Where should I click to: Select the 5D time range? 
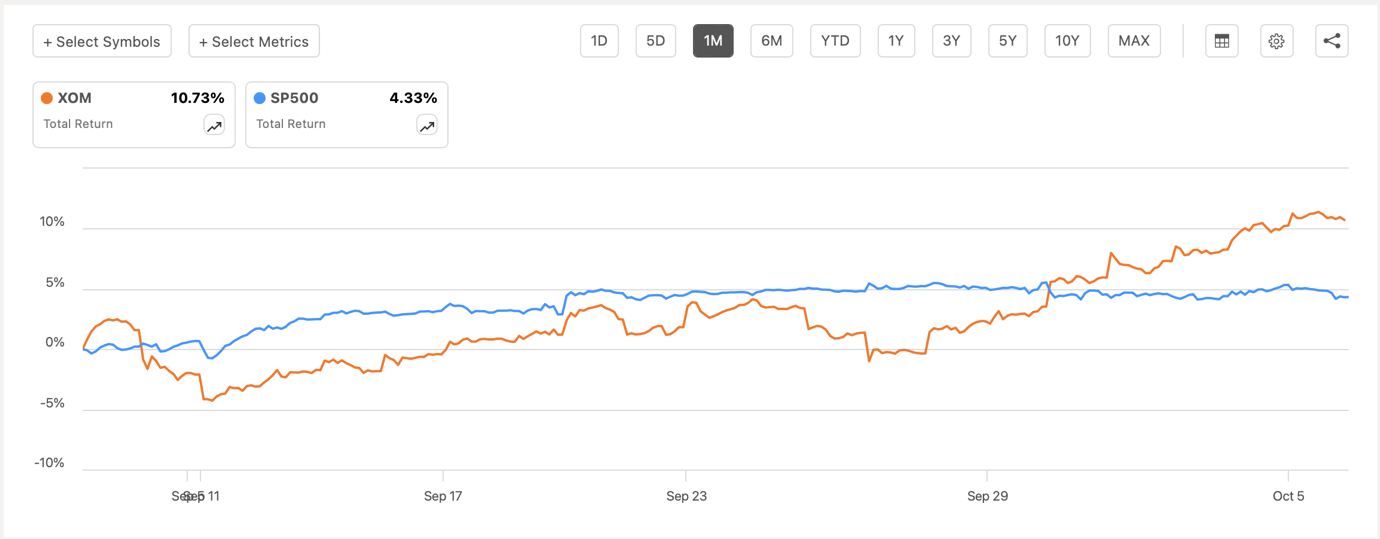(655, 41)
